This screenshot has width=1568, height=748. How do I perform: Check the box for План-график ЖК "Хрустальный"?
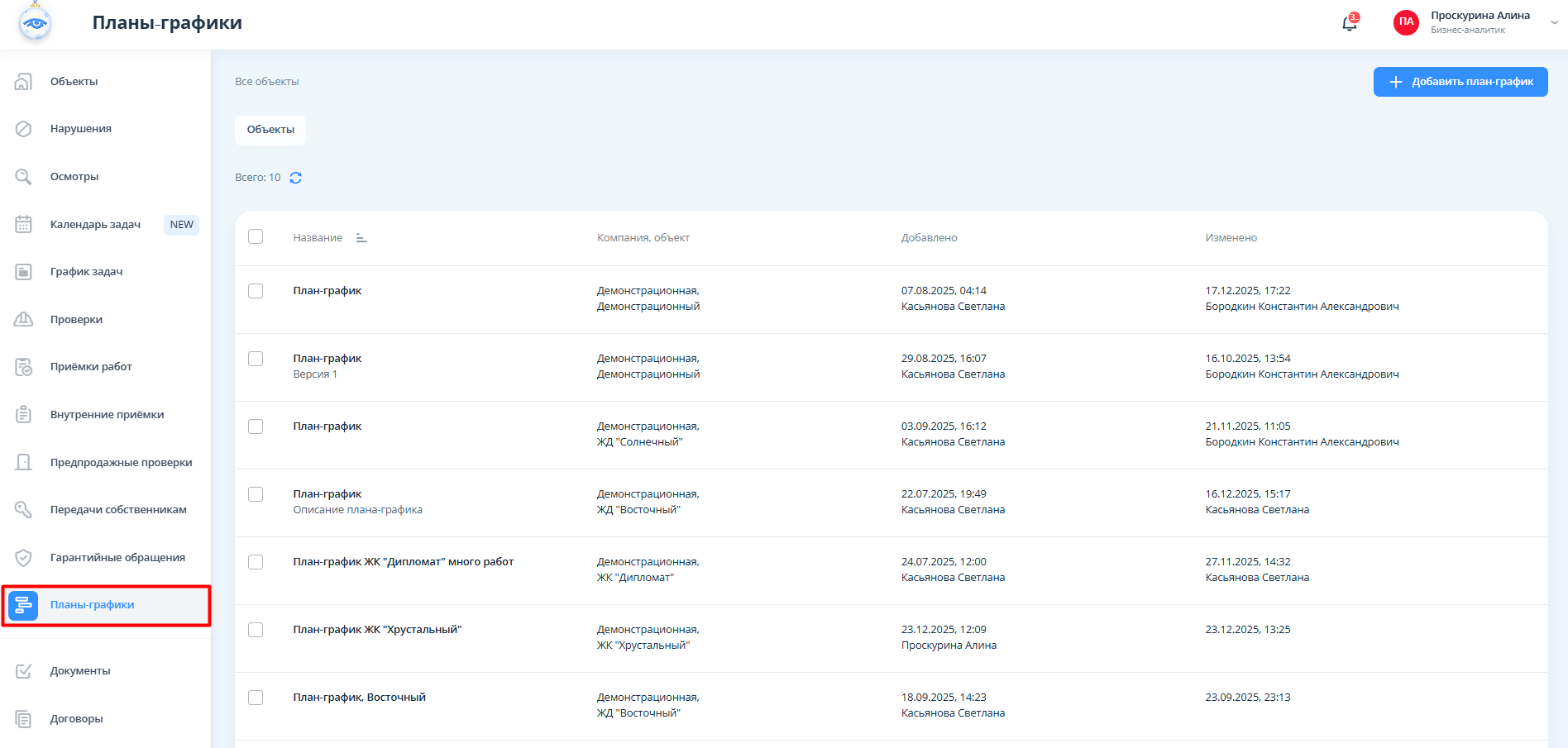(256, 630)
